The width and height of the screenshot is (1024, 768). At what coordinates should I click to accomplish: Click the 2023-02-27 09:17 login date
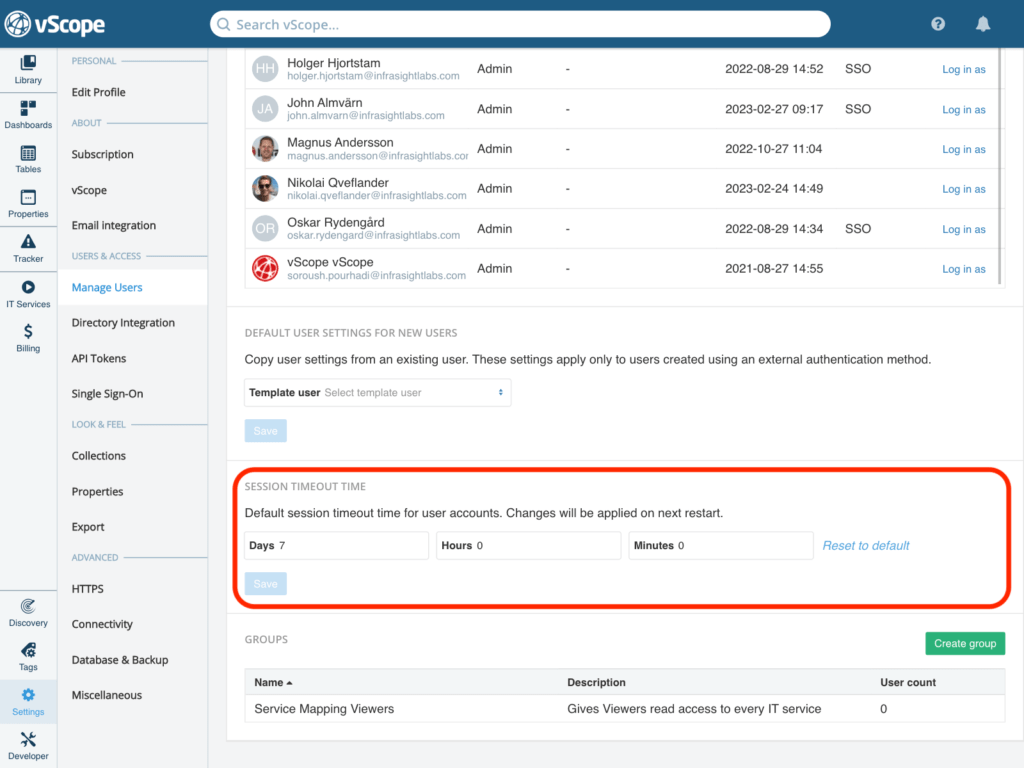[774, 109]
